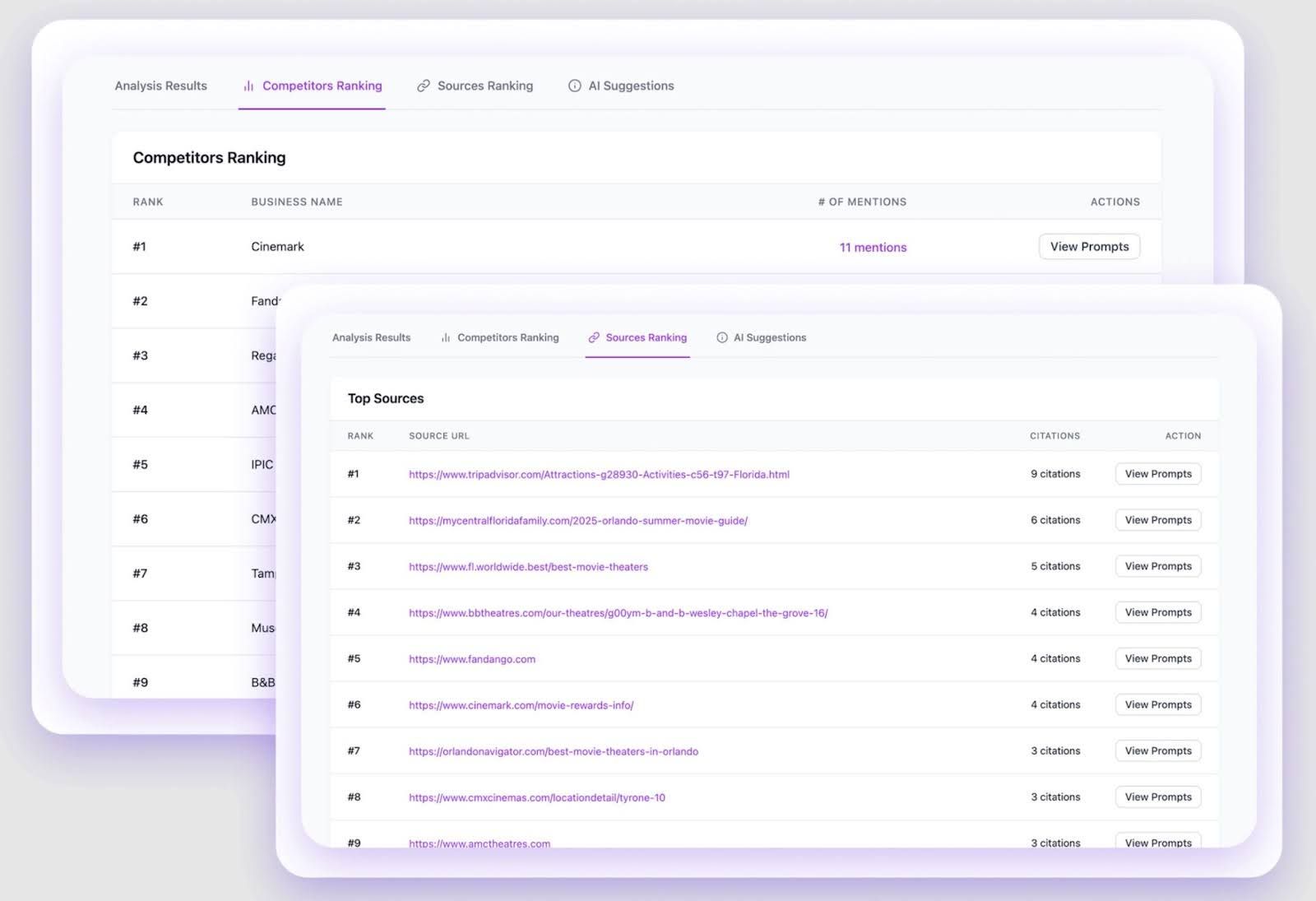1316x901 pixels.
Task: Click rank '#1' in the Top Sources table
Action: tap(354, 474)
